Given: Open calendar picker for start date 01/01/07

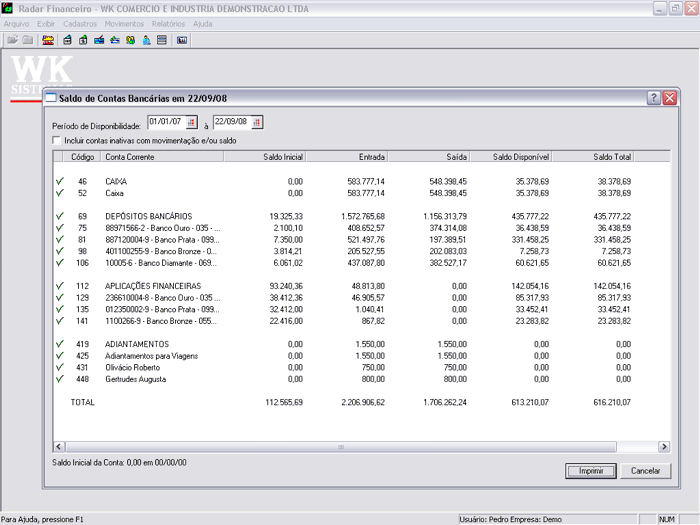Looking at the screenshot, I should (192, 122).
